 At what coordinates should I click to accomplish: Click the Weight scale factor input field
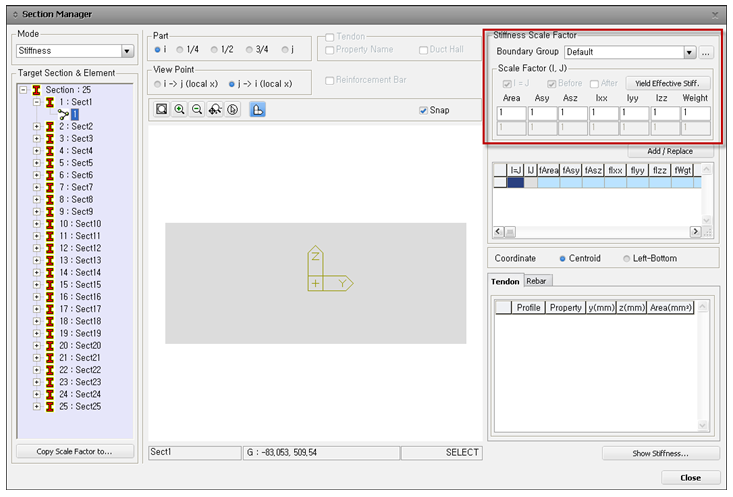coord(696,113)
